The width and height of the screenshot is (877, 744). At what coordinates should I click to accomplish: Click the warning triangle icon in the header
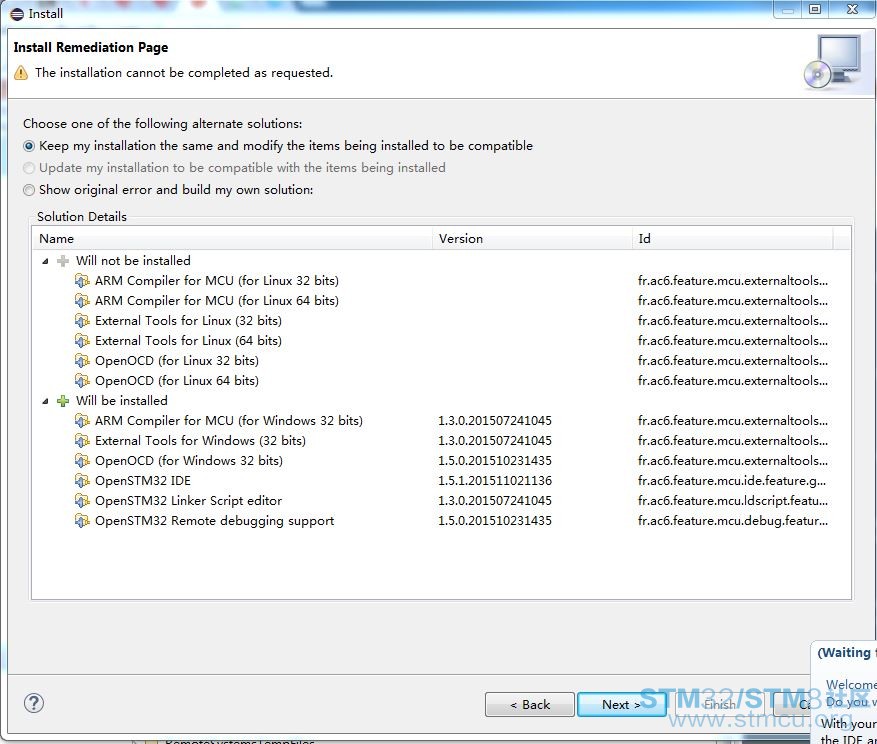tap(21, 73)
